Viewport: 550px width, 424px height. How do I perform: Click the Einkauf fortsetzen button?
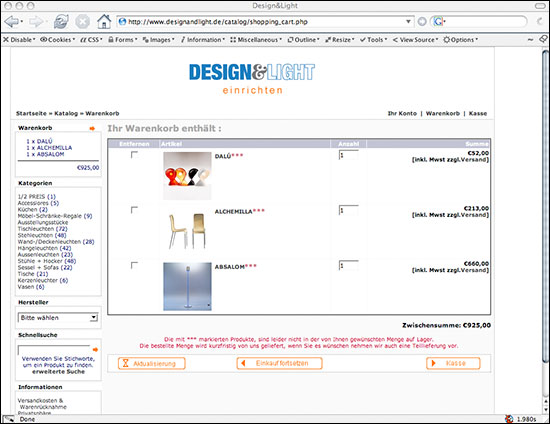click(280, 363)
